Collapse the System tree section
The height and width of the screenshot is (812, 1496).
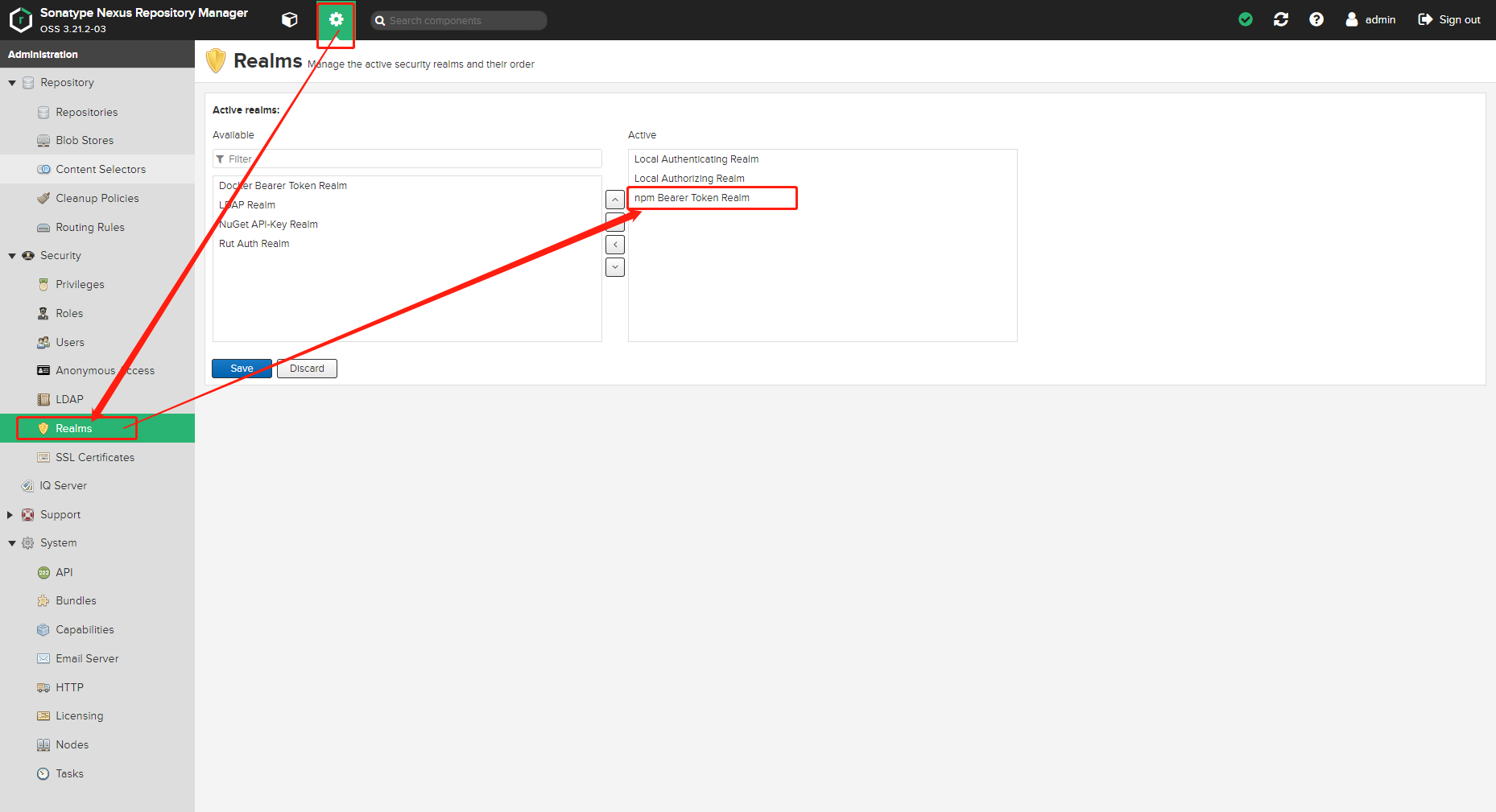pyautogui.click(x=12, y=543)
